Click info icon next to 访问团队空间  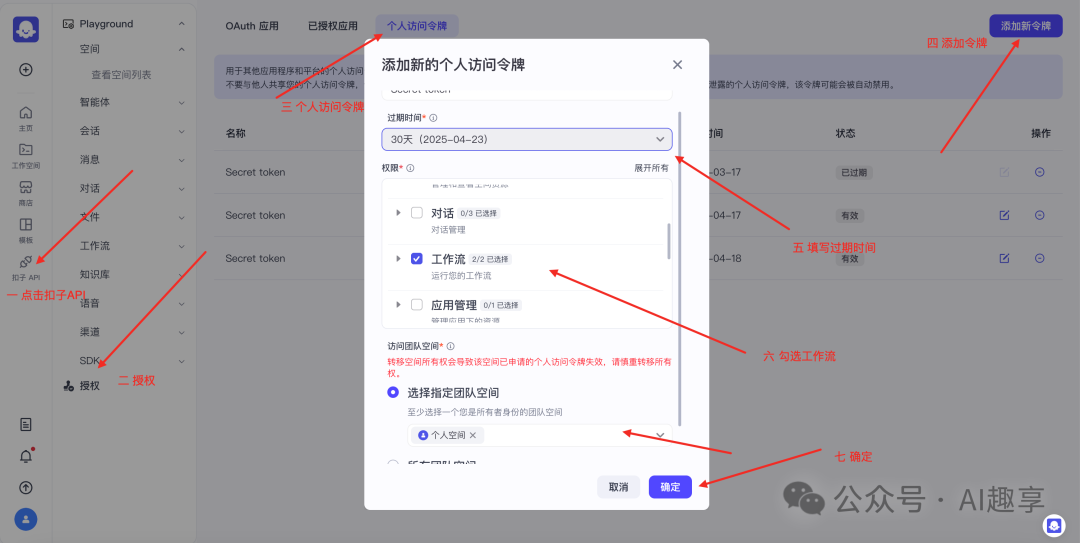pyautogui.click(x=450, y=347)
